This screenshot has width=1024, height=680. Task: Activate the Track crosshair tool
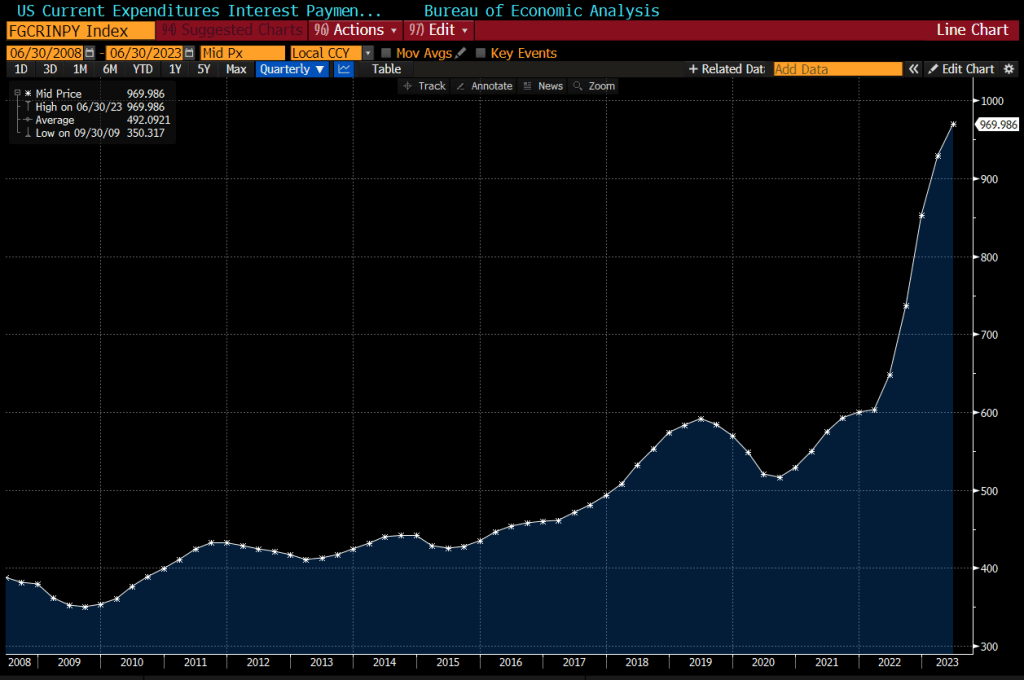[x=424, y=86]
